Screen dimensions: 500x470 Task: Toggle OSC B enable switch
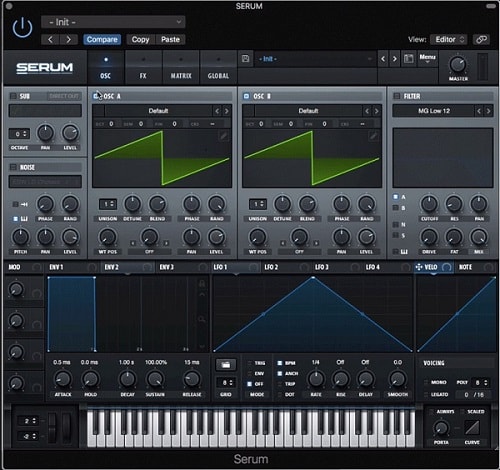(x=246, y=96)
